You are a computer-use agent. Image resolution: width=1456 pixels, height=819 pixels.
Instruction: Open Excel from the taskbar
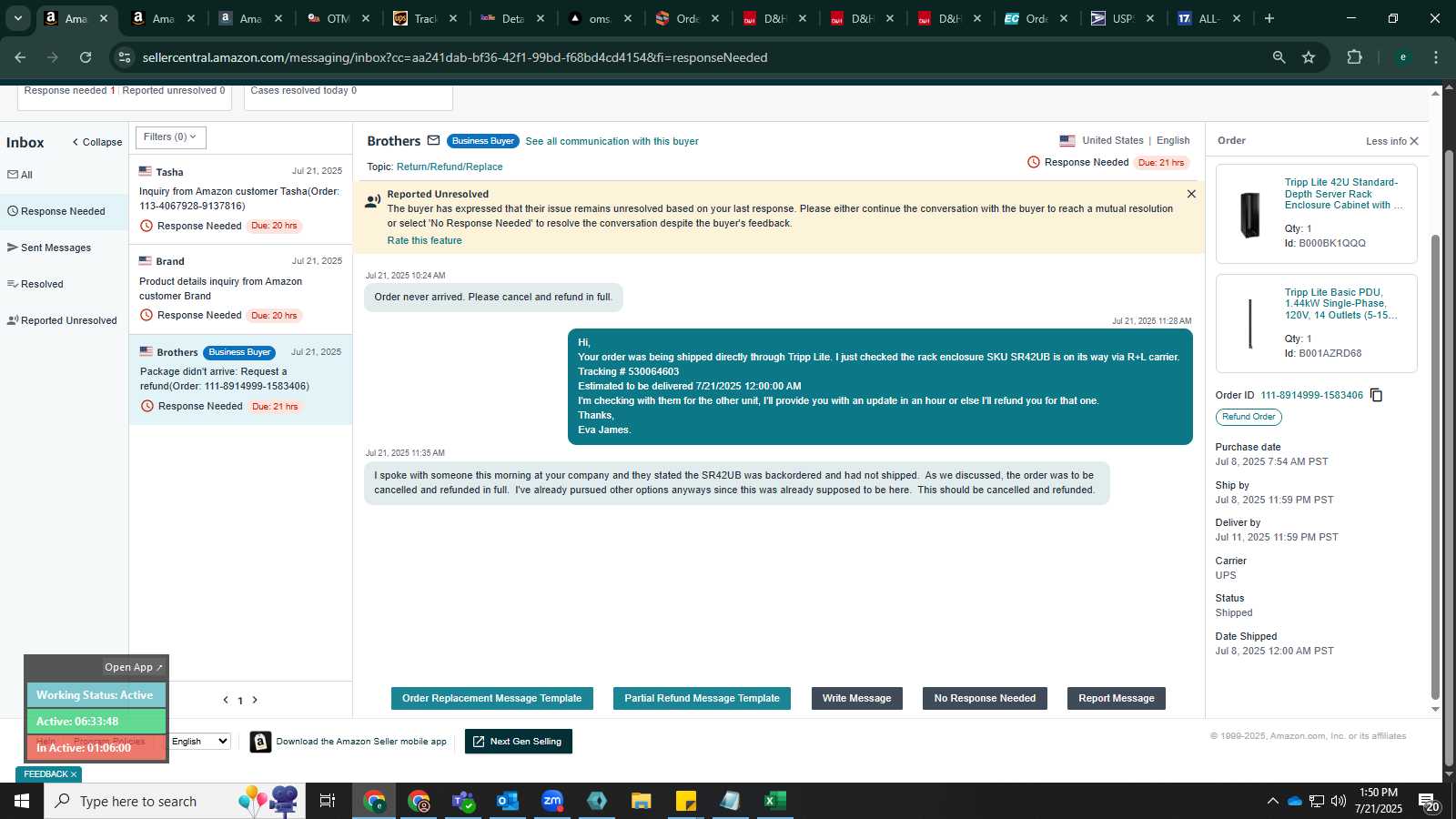click(774, 801)
